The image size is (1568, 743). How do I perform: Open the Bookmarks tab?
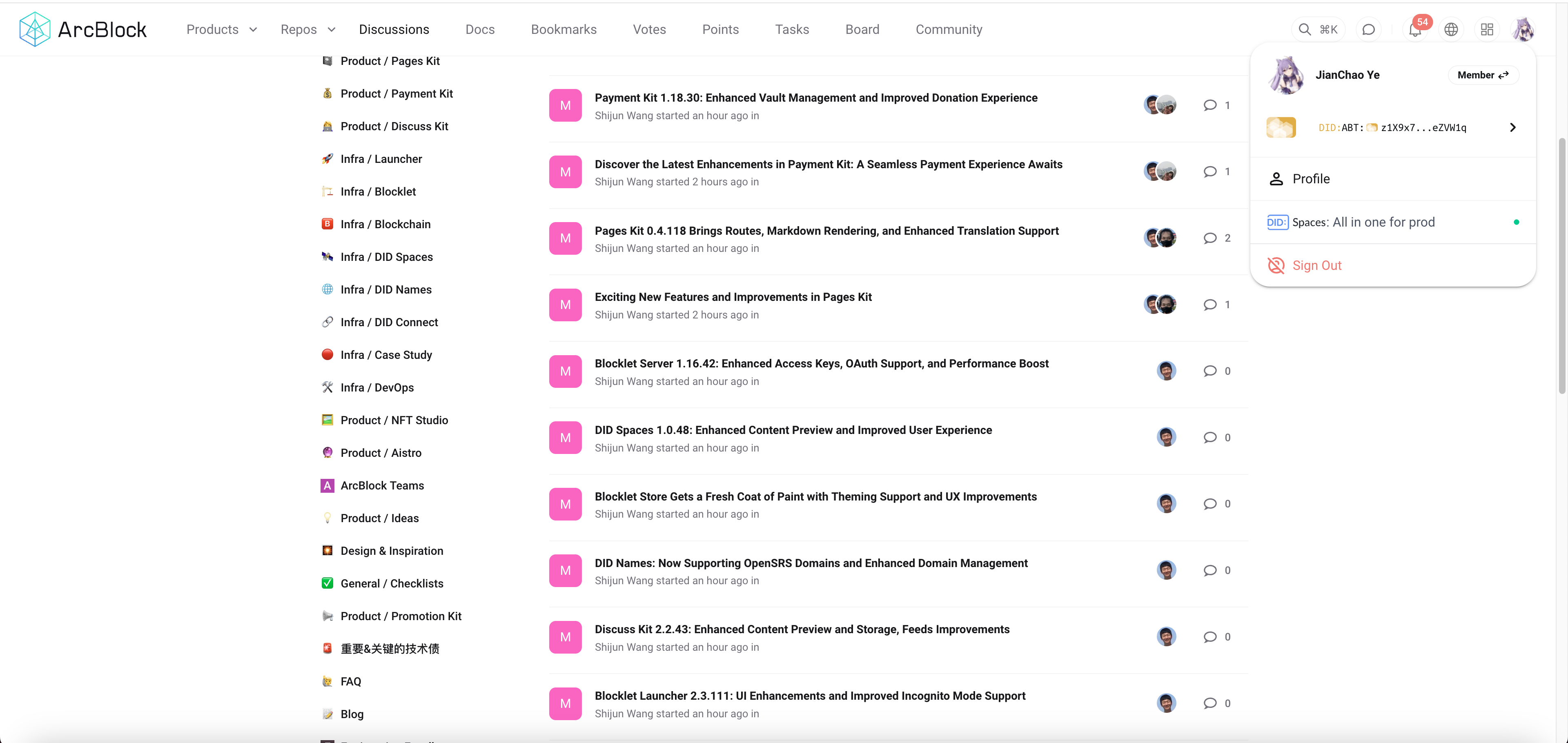click(563, 29)
